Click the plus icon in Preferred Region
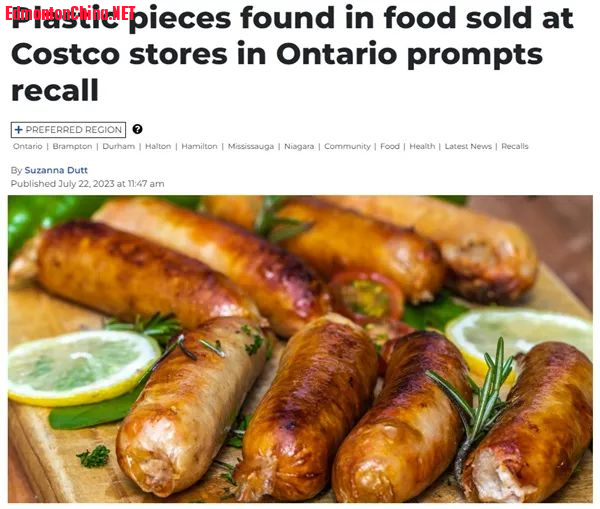This screenshot has width=600, height=509. pyautogui.click(x=18, y=130)
